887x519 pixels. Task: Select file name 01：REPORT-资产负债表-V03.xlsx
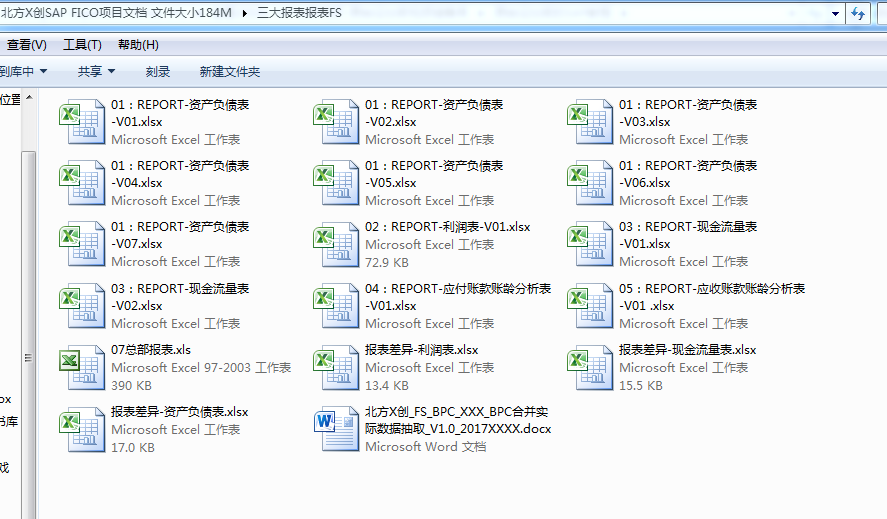pyautogui.click(x=688, y=113)
